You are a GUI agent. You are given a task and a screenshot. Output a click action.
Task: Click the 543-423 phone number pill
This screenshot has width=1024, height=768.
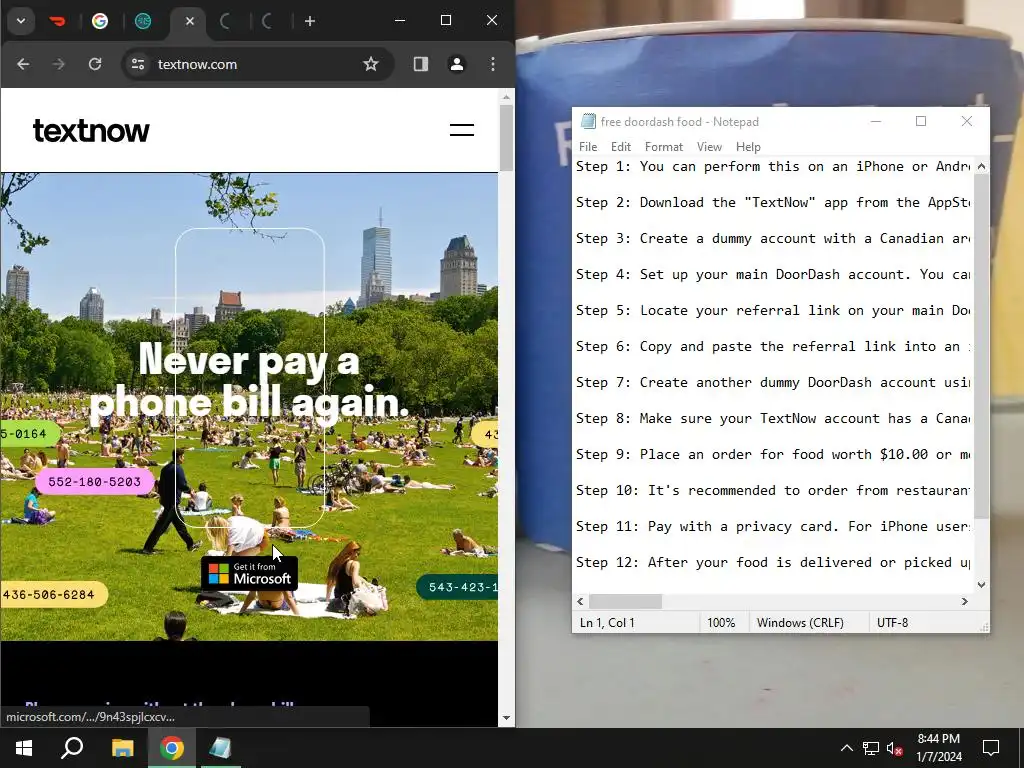pyautogui.click(x=457, y=587)
